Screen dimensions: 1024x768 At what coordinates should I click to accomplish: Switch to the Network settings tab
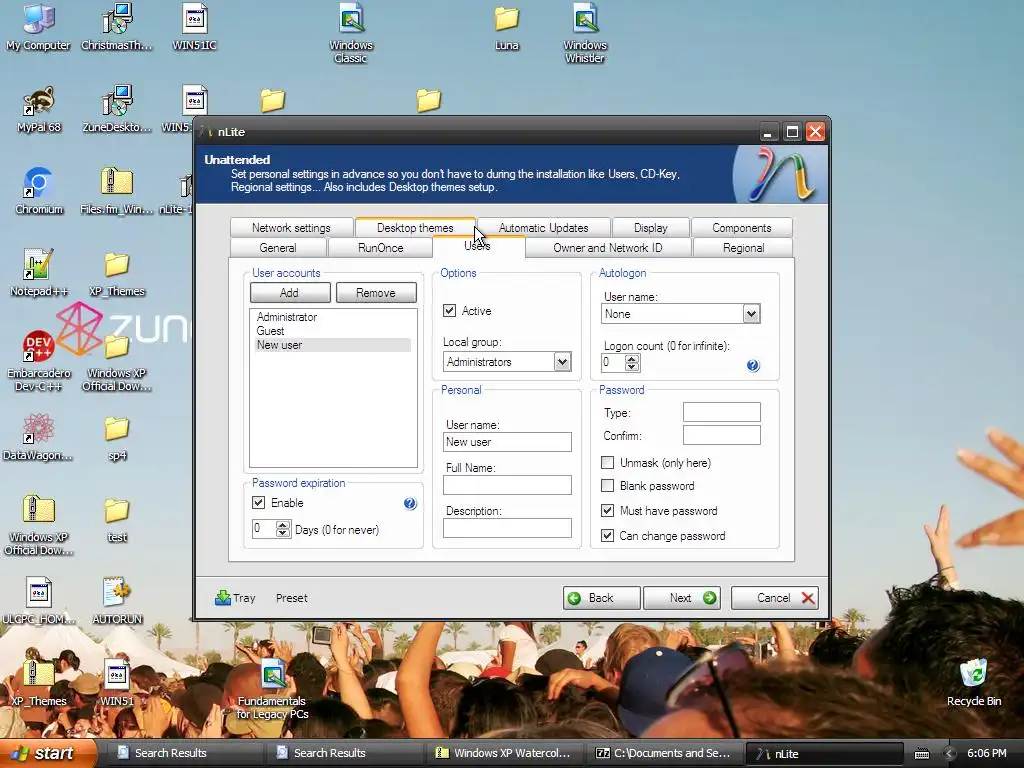[x=291, y=227]
